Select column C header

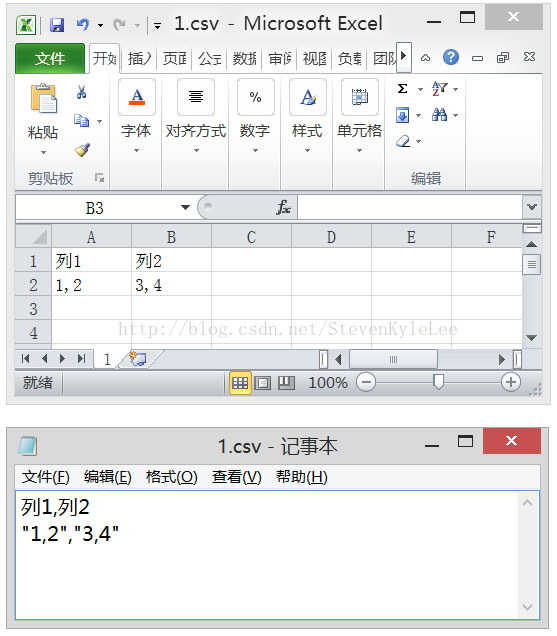pos(251,237)
